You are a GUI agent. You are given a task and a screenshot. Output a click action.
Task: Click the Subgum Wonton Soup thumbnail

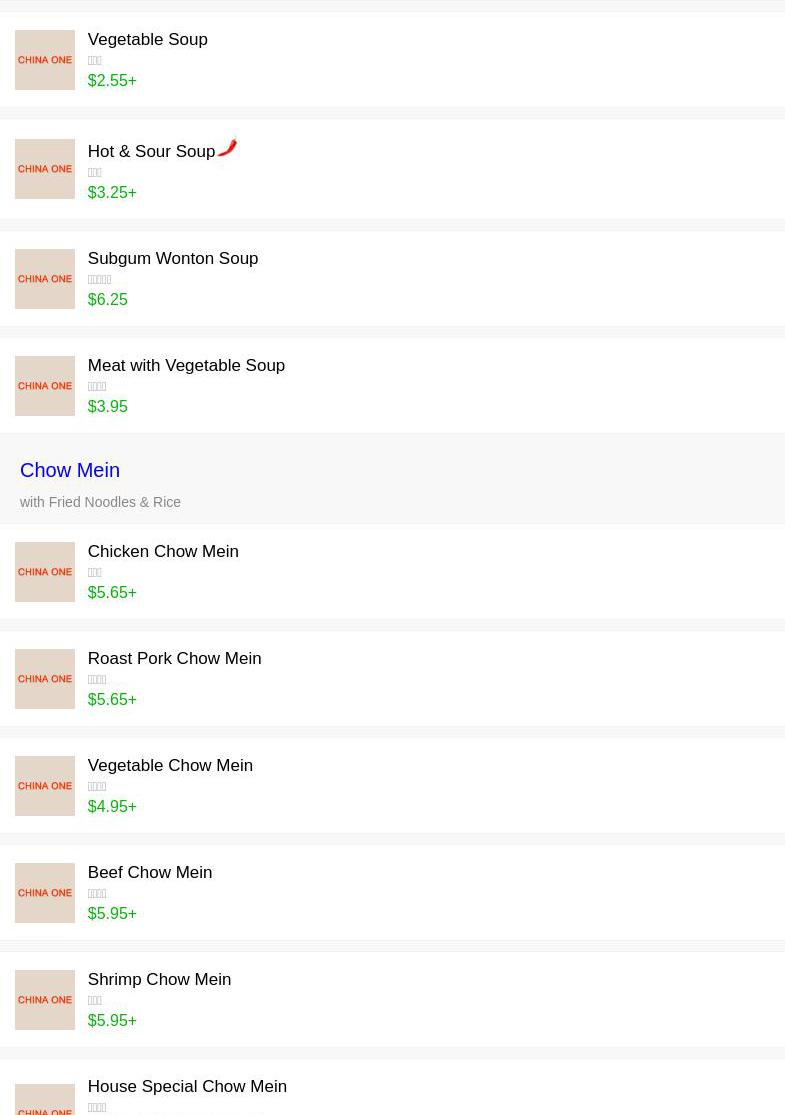tap(45, 279)
